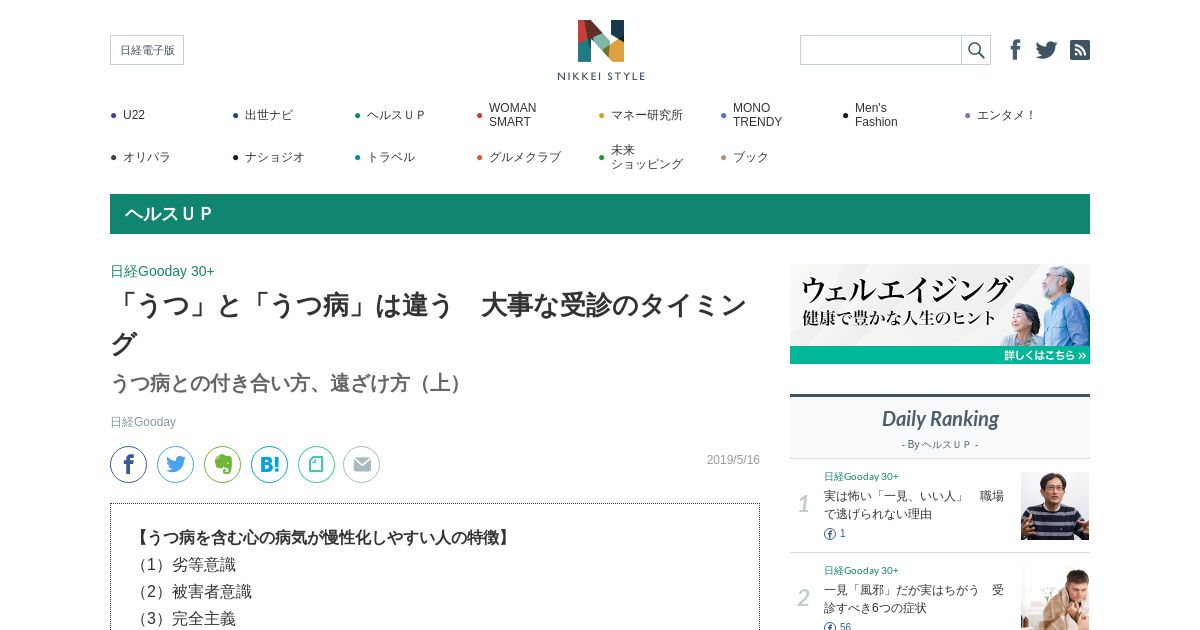Open ranking 2 article 一見「風邪」だが実はちがう
Screen dimensions: 1200x630
[913, 598]
